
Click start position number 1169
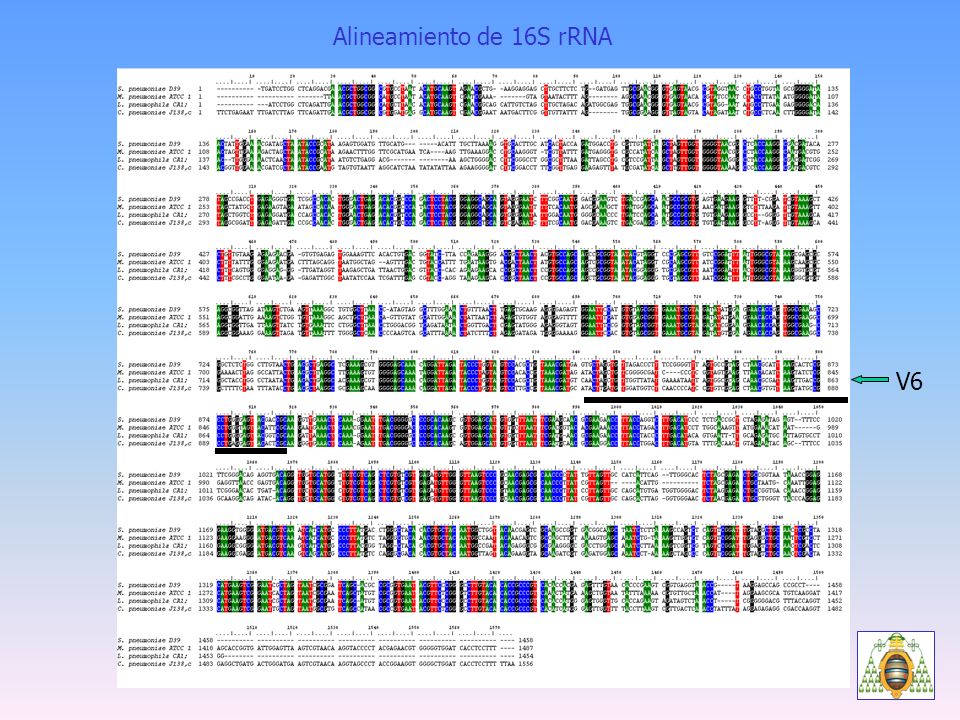tap(205, 530)
